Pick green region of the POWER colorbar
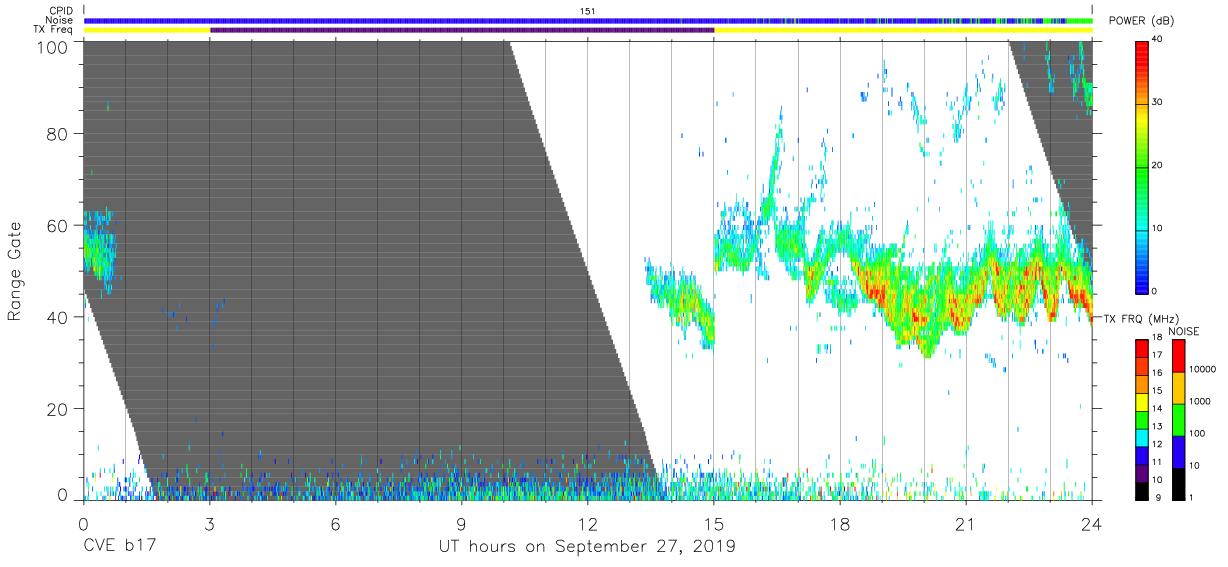The height and width of the screenshot is (567, 1228). pos(1142,170)
